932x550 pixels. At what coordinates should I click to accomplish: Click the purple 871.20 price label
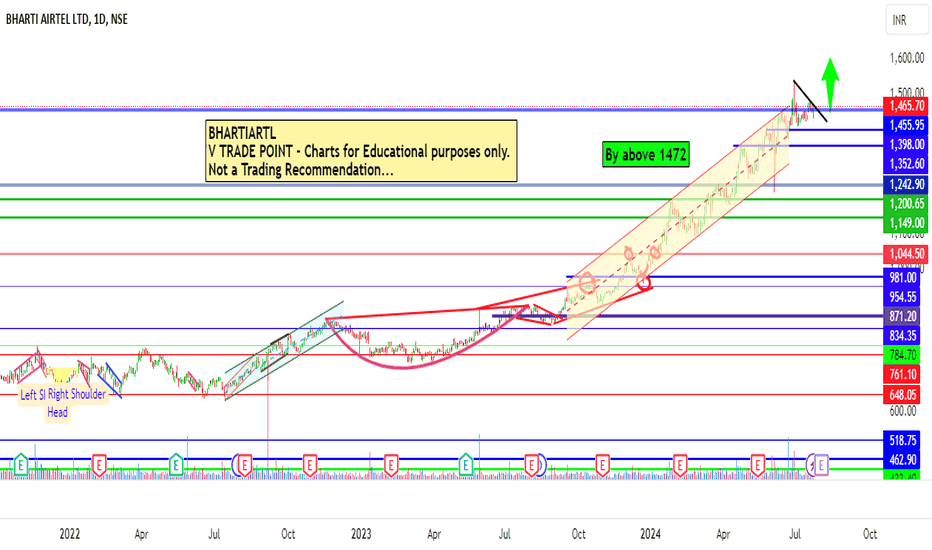coord(903,316)
